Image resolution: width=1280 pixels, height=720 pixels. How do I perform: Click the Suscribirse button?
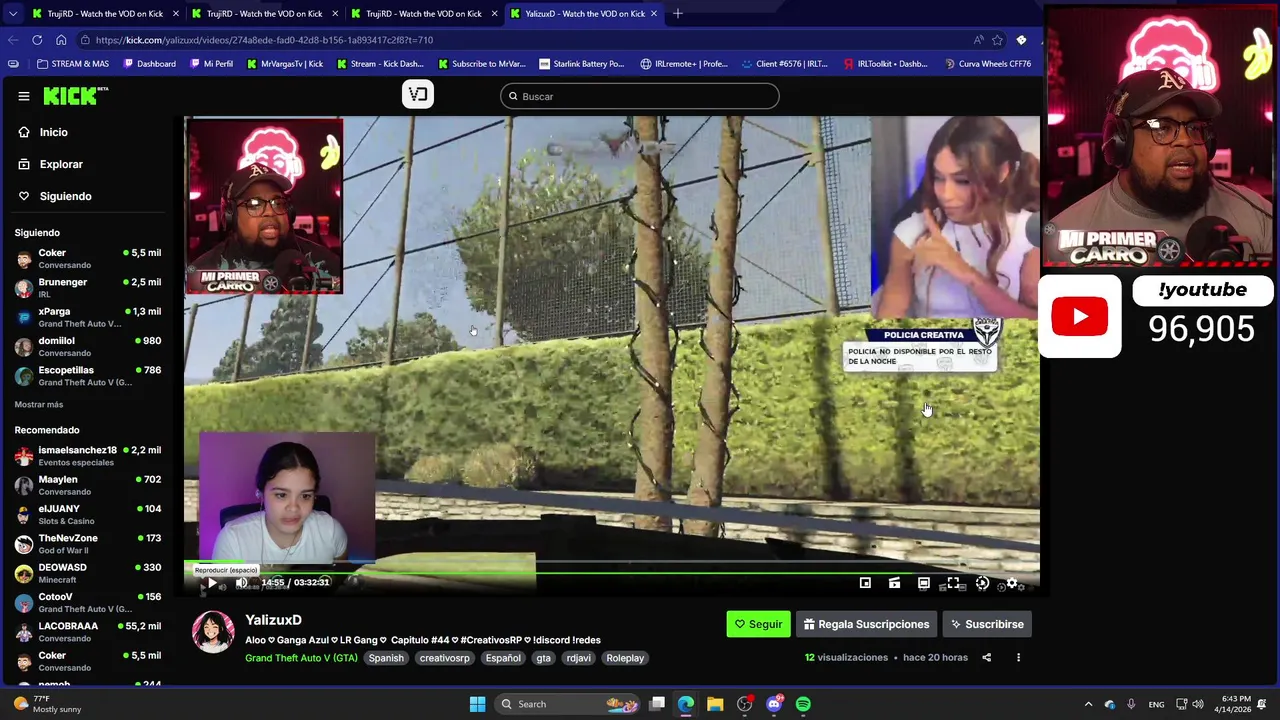(987, 624)
